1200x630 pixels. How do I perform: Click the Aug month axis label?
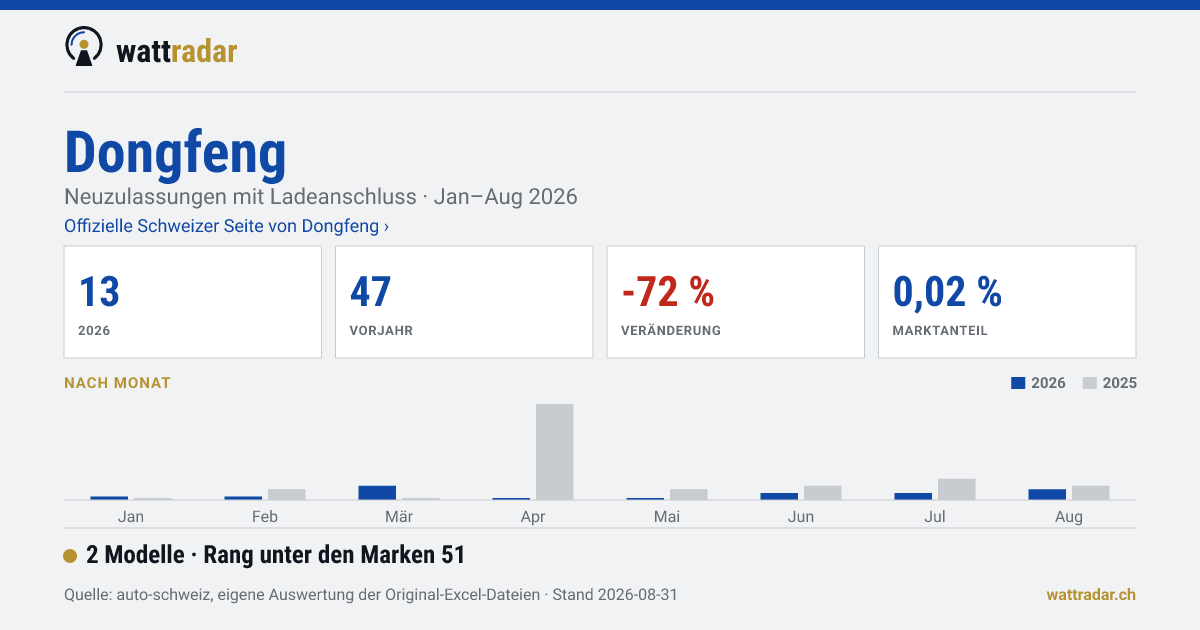click(x=1069, y=517)
